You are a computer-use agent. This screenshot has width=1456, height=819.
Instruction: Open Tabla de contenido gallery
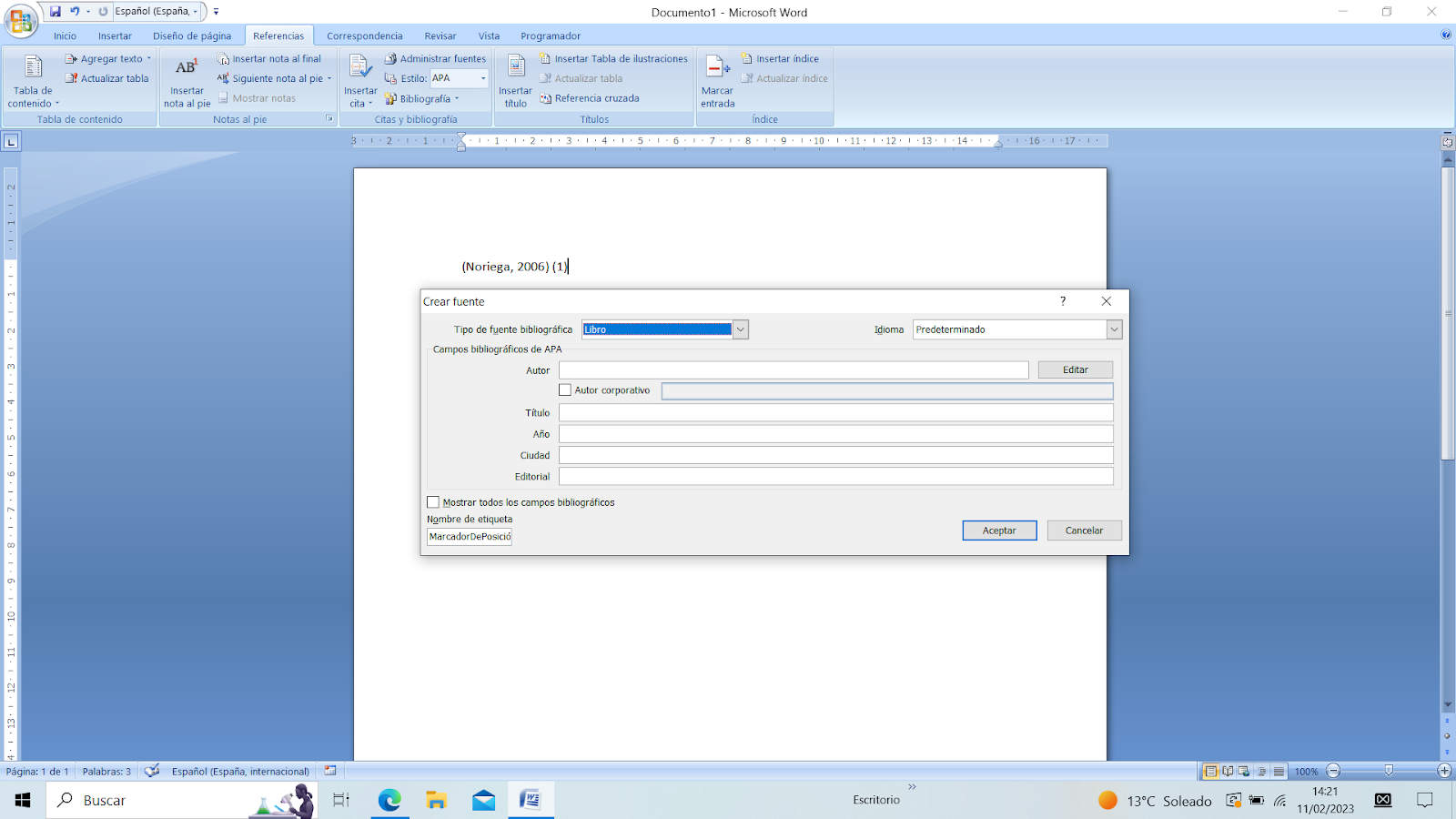pos(33,81)
